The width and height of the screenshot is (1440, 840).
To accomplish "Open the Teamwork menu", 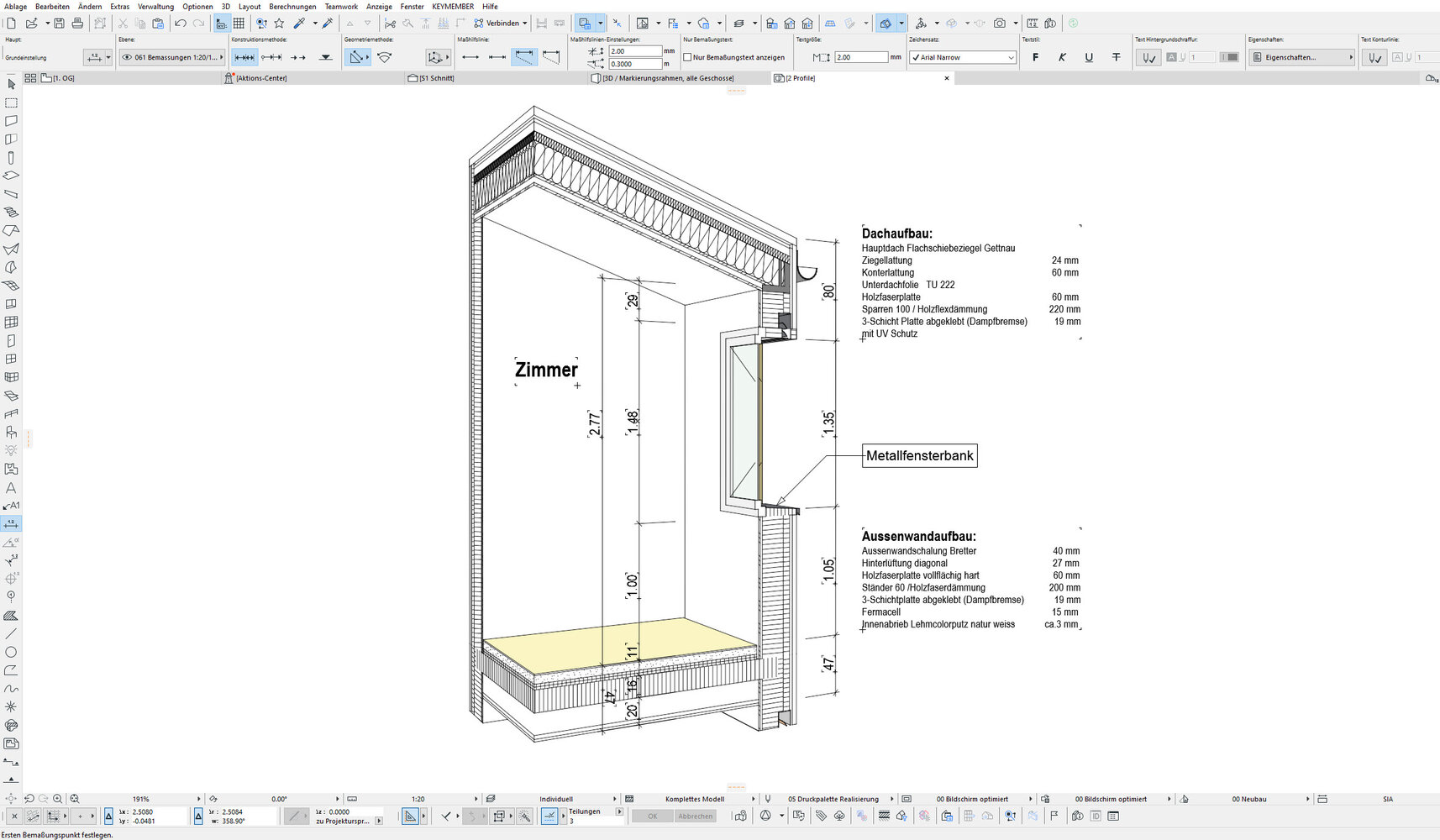I will 341,6.
